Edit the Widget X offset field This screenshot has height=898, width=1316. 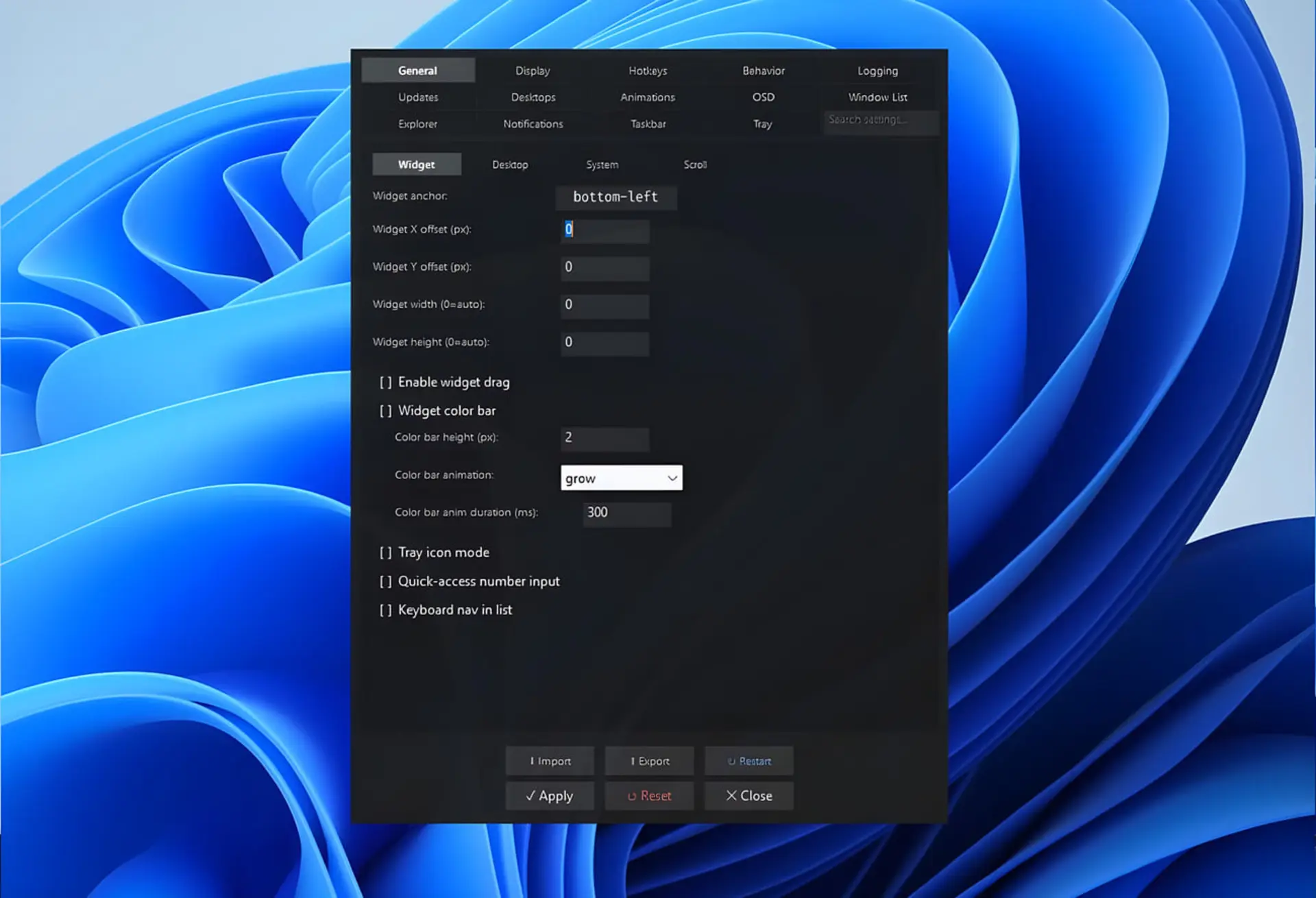click(x=605, y=230)
